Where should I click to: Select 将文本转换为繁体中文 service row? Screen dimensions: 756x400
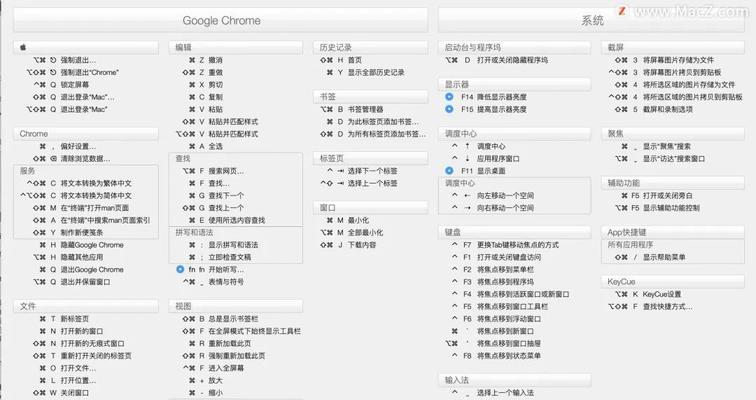[79, 183]
